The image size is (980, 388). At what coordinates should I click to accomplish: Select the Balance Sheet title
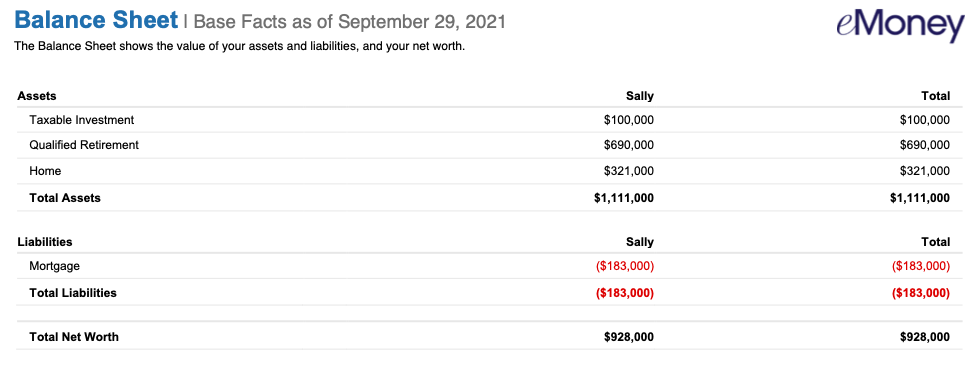point(96,21)
